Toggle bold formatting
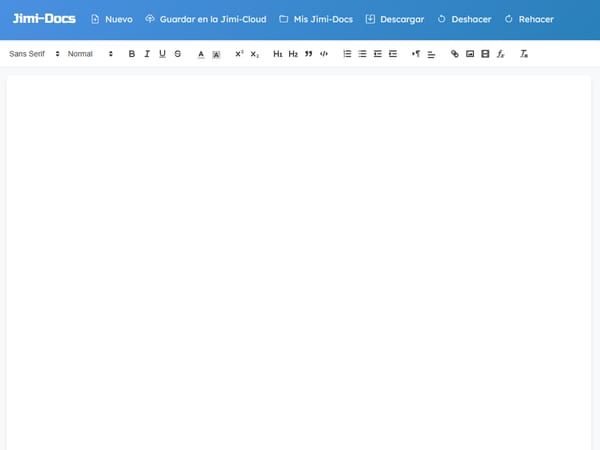This screenshot has height=450, width=600. pyautogui.click(x=132, y=54)
